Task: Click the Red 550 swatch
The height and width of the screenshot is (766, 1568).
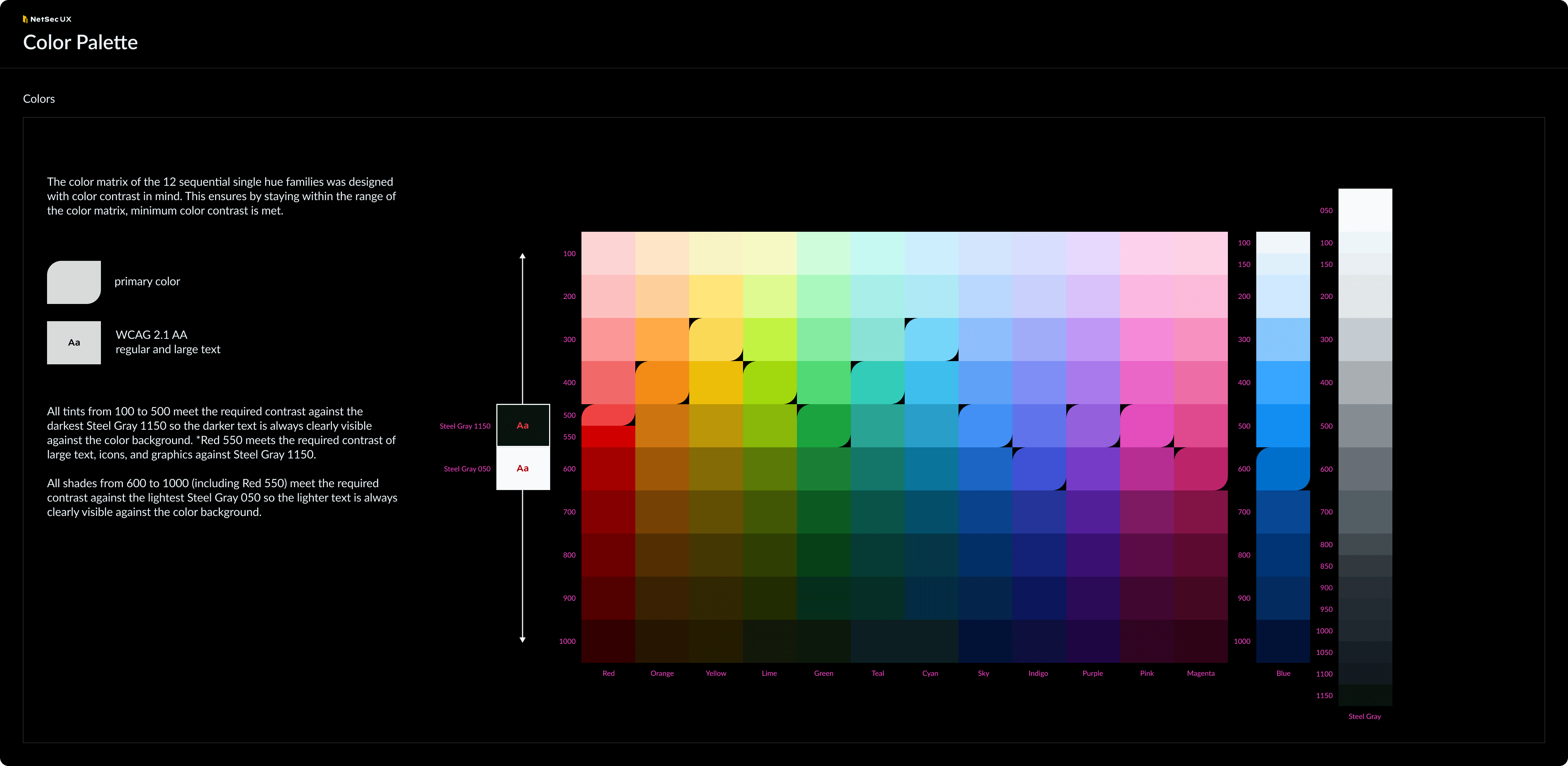Action: 608,437
